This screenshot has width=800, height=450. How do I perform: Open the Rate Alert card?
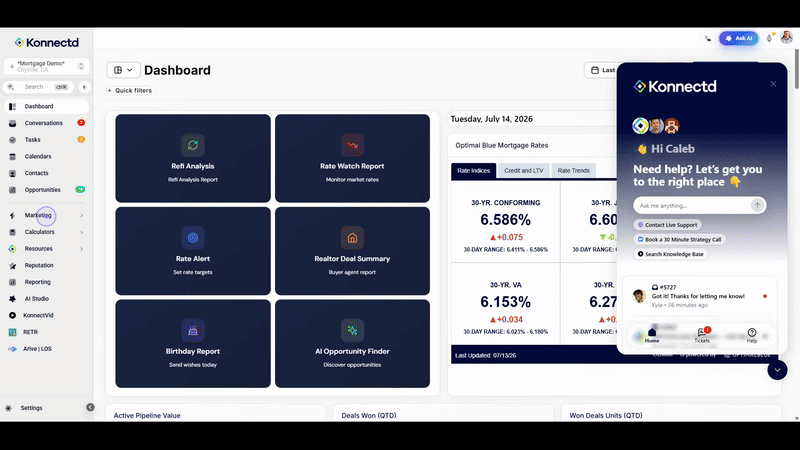tap(193, 251)
